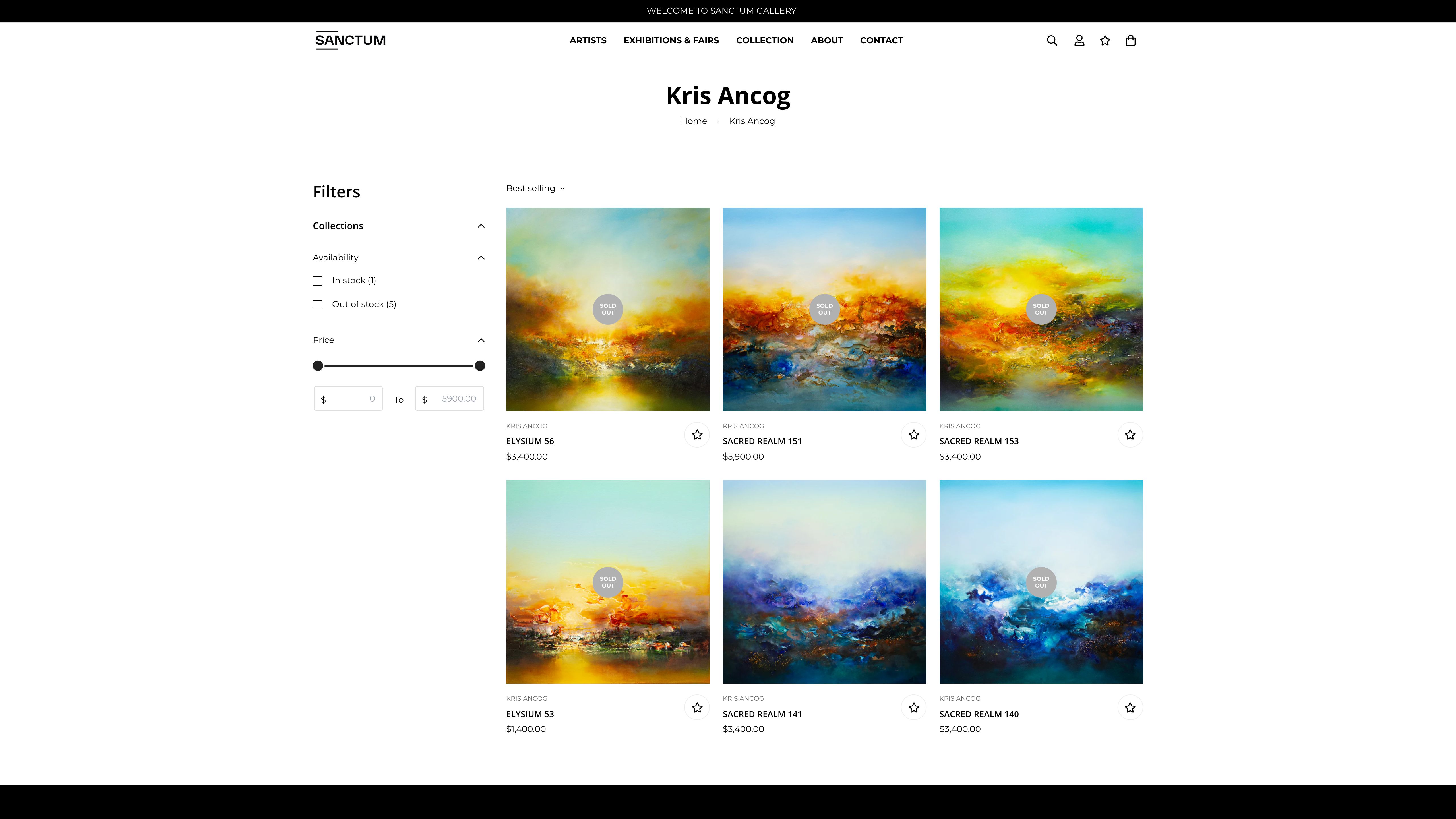Open the wishlist star icon in header
Image resolution: width=1456 pixels, height=819 pixels.
click(x=1105, y=40)
